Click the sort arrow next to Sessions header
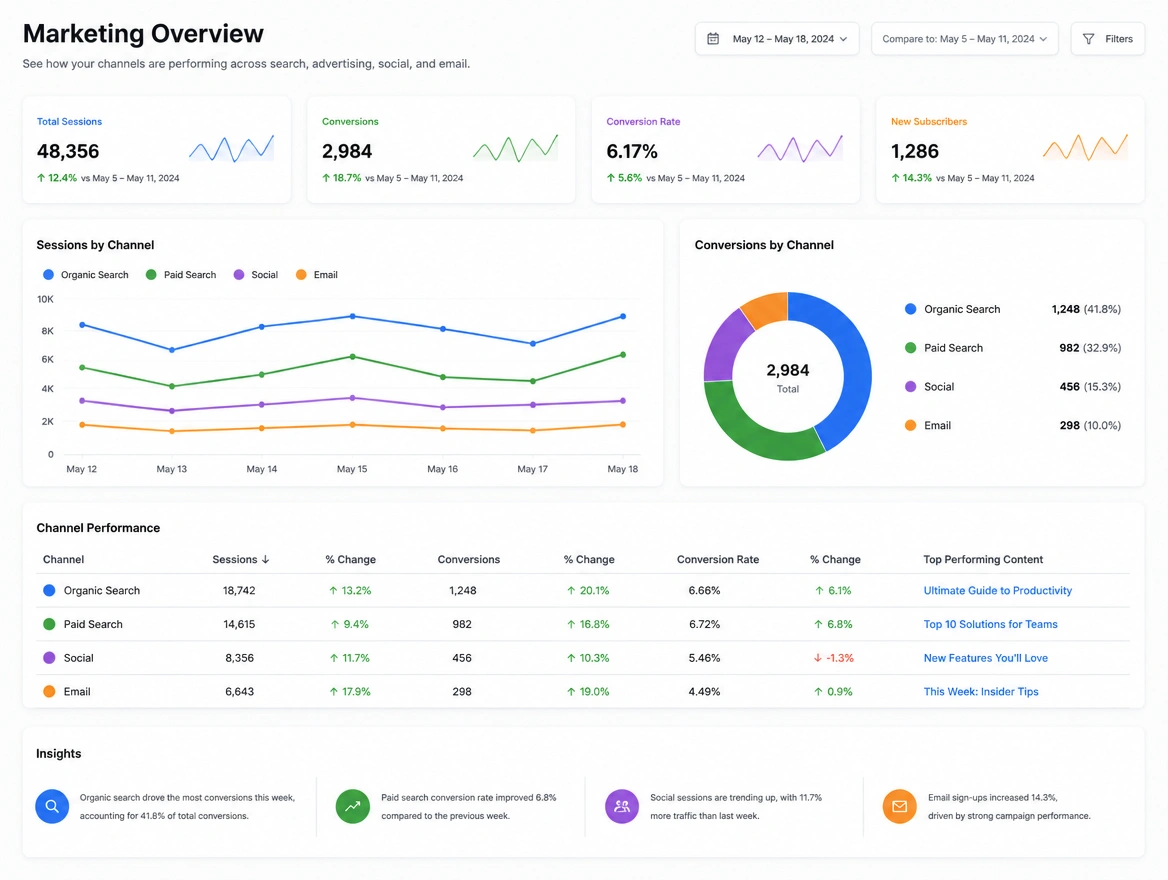 [x=266, y=560]
